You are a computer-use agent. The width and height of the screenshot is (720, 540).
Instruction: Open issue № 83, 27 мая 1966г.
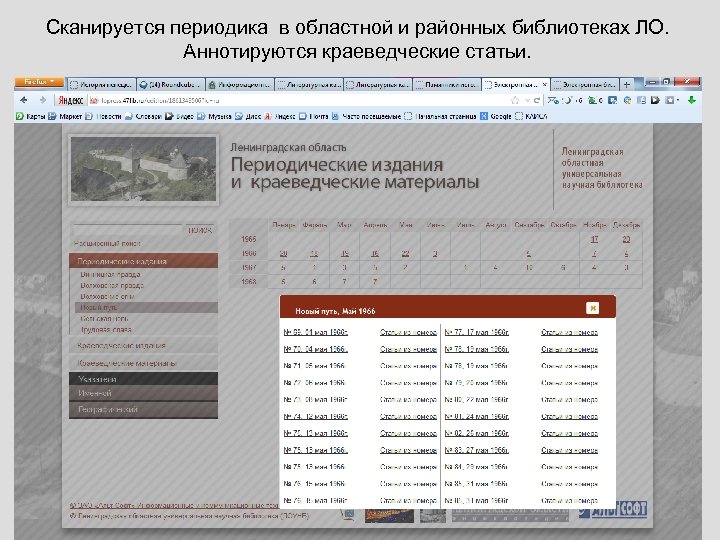pos(477,450)
